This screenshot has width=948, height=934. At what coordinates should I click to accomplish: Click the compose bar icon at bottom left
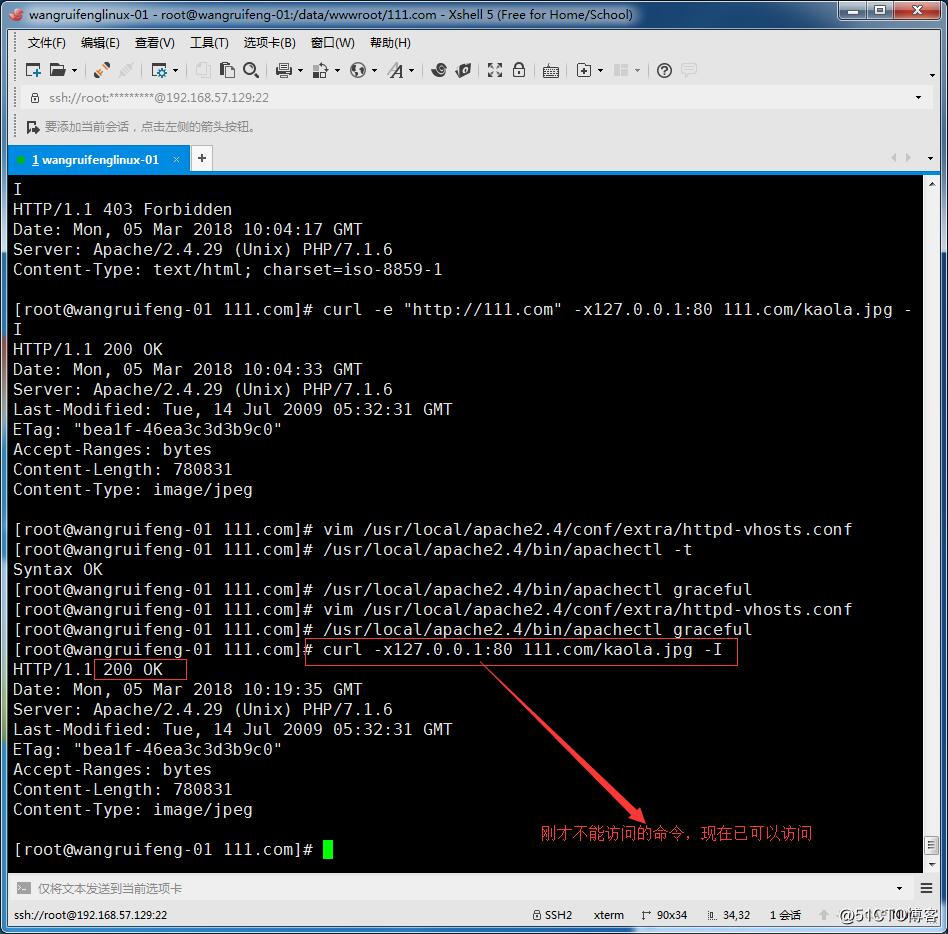click(24, 888)
